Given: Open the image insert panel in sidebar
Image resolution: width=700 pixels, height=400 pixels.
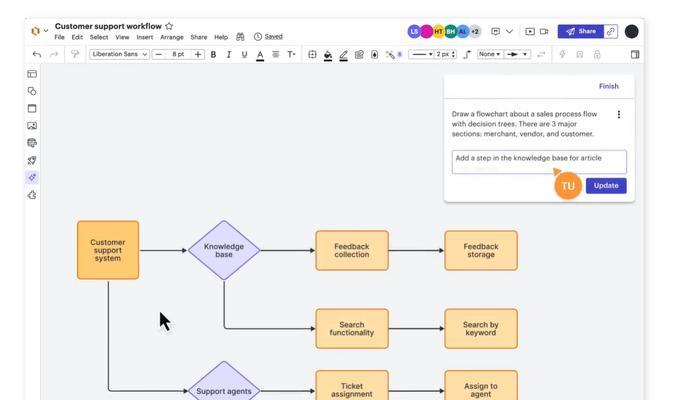Looking at the screenshot, I should (32, 125).
